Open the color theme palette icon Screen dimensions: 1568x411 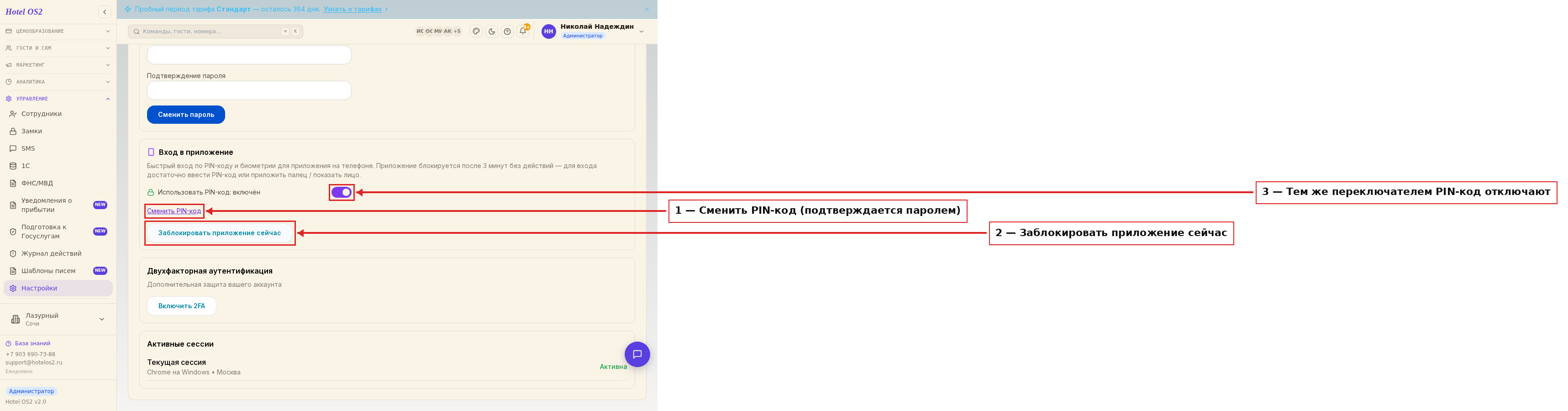coord(476,31)
